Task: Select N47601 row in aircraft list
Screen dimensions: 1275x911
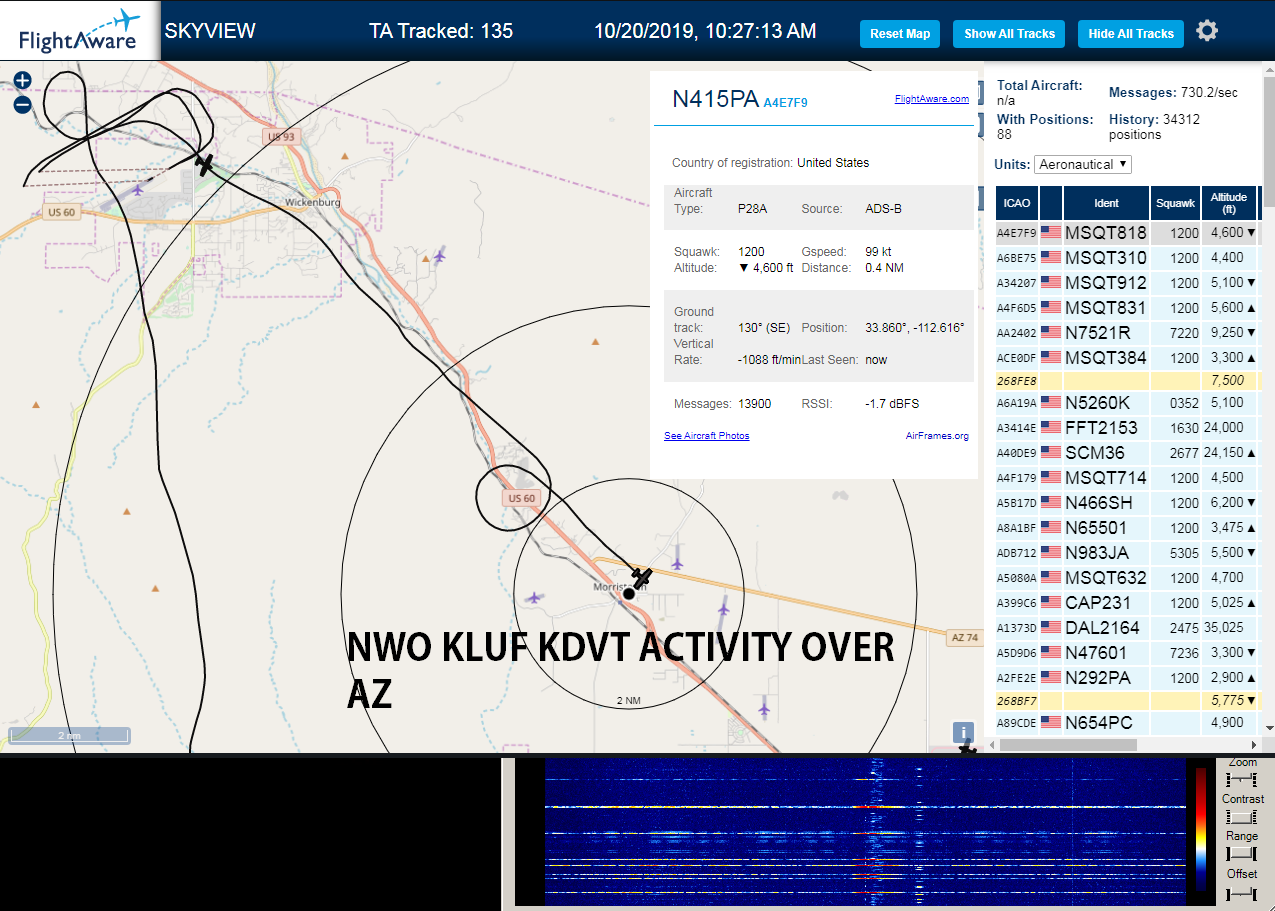Action: click(1126, 653)
